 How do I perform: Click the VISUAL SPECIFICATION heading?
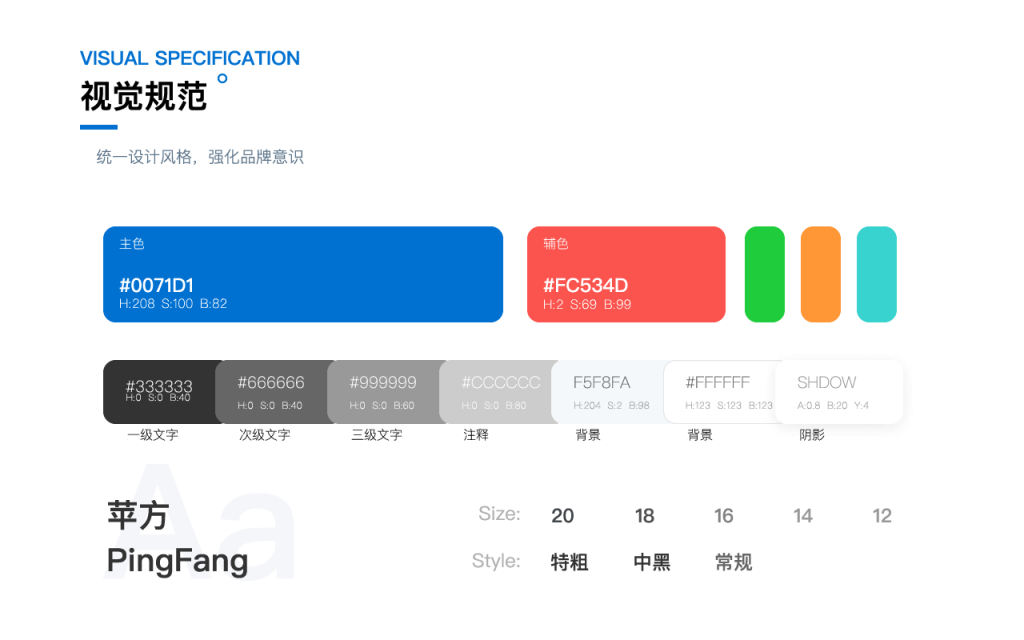[190, 58]
